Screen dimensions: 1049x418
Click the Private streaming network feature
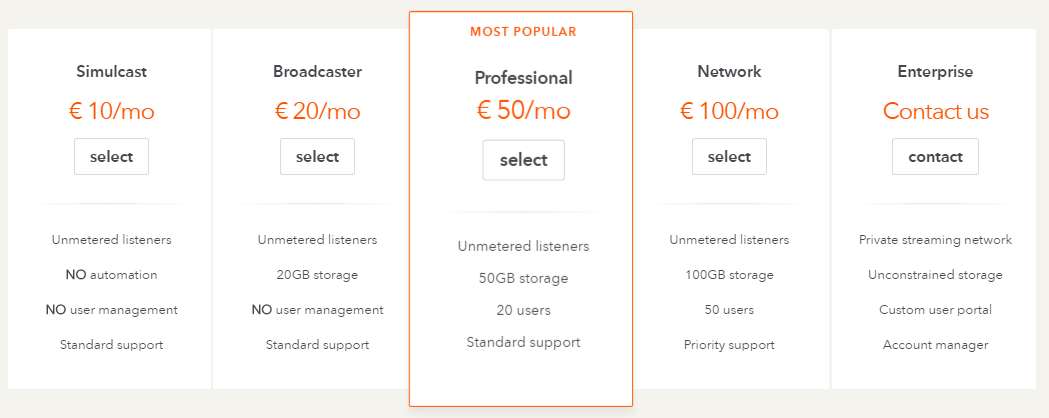pos(935,239)
